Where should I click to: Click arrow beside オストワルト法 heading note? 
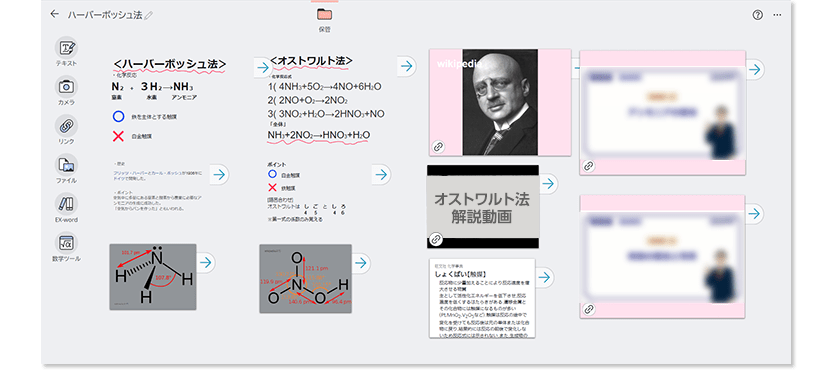(407, 66)
